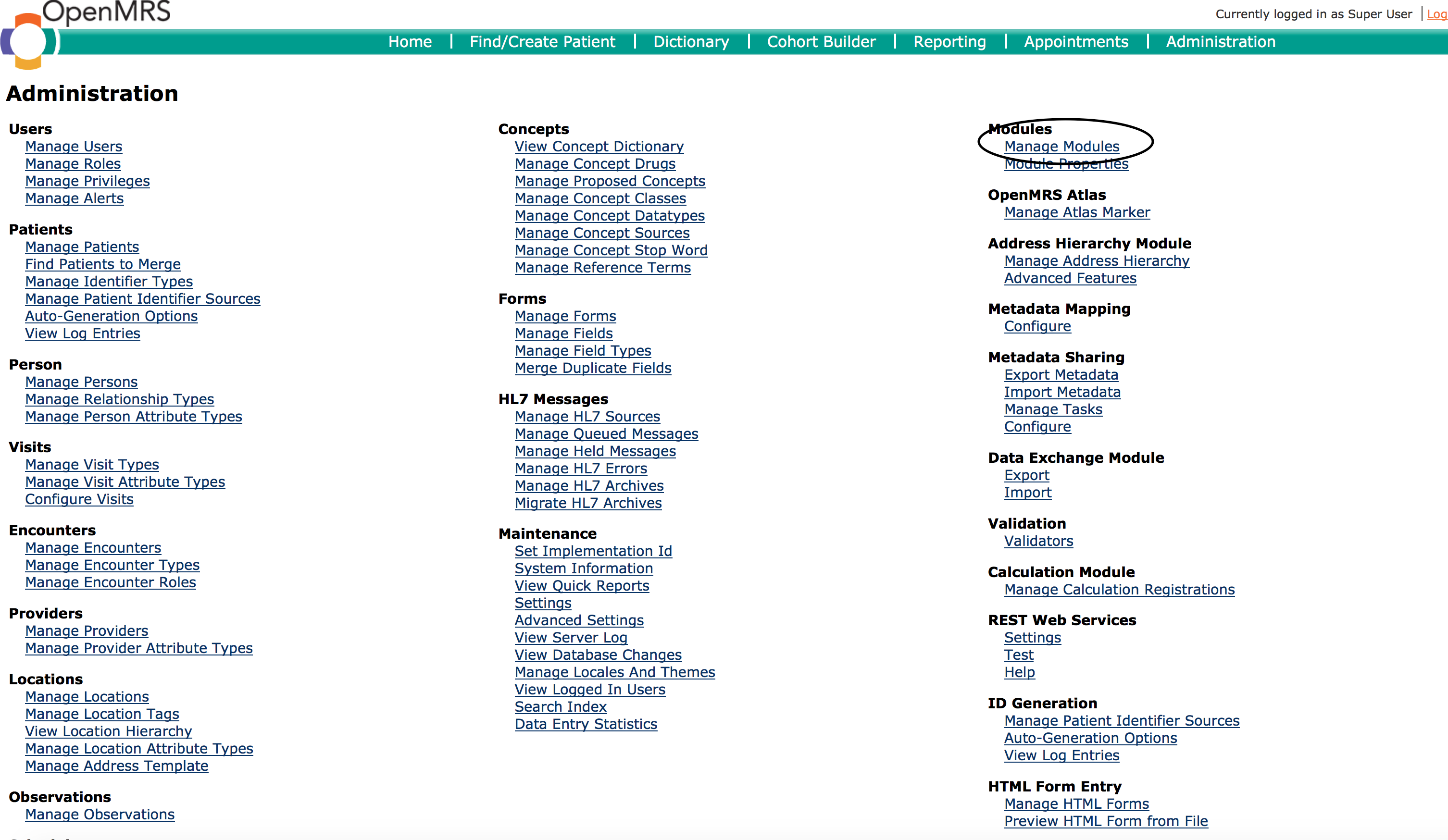This screenshot has width=1448, height=840.
Task: Open the Dictionary menu item
Action: click(x=691, y=42)
